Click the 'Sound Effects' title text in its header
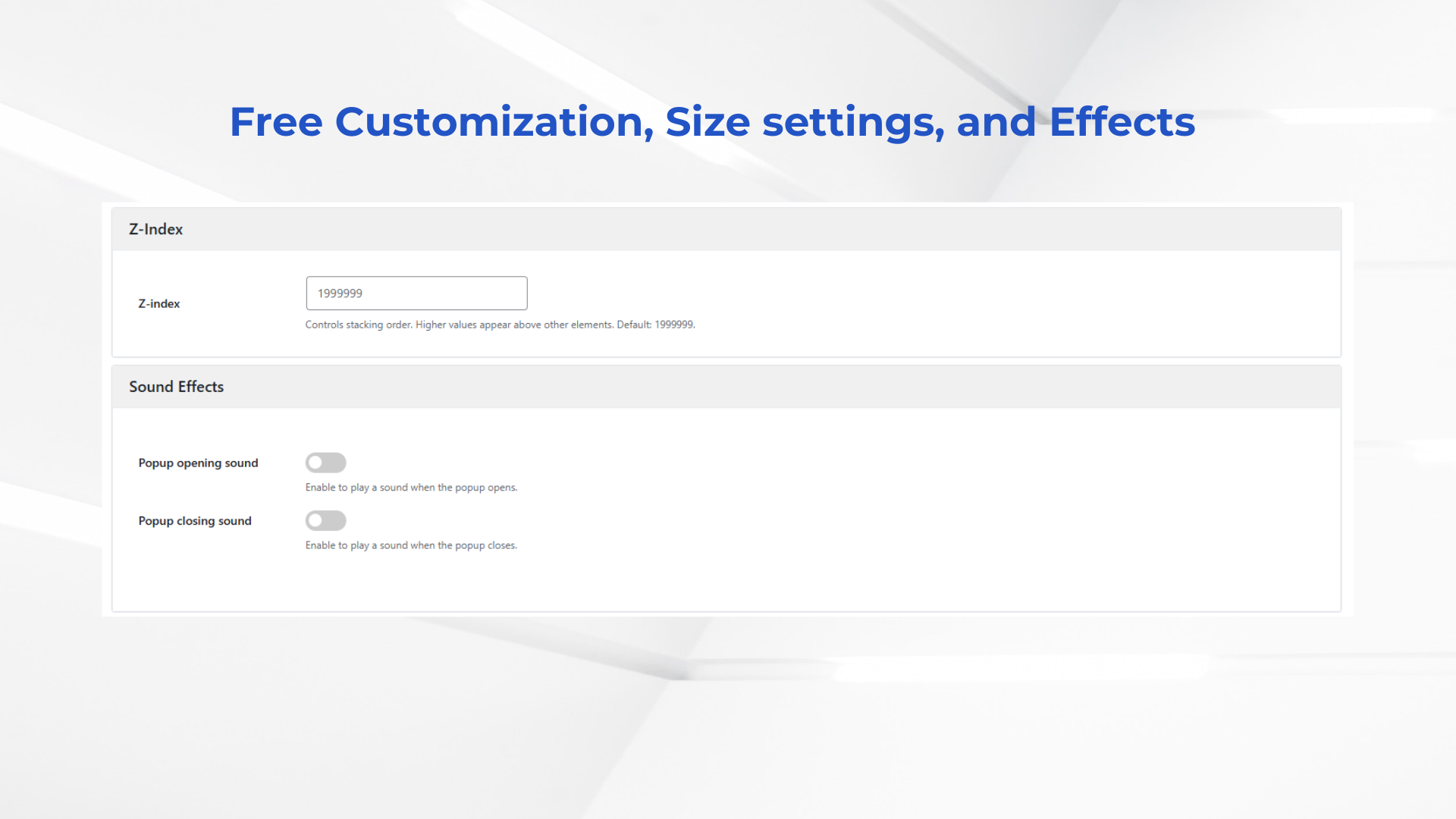The width and height of the screenshot is (1456, 819). [177, 387]
